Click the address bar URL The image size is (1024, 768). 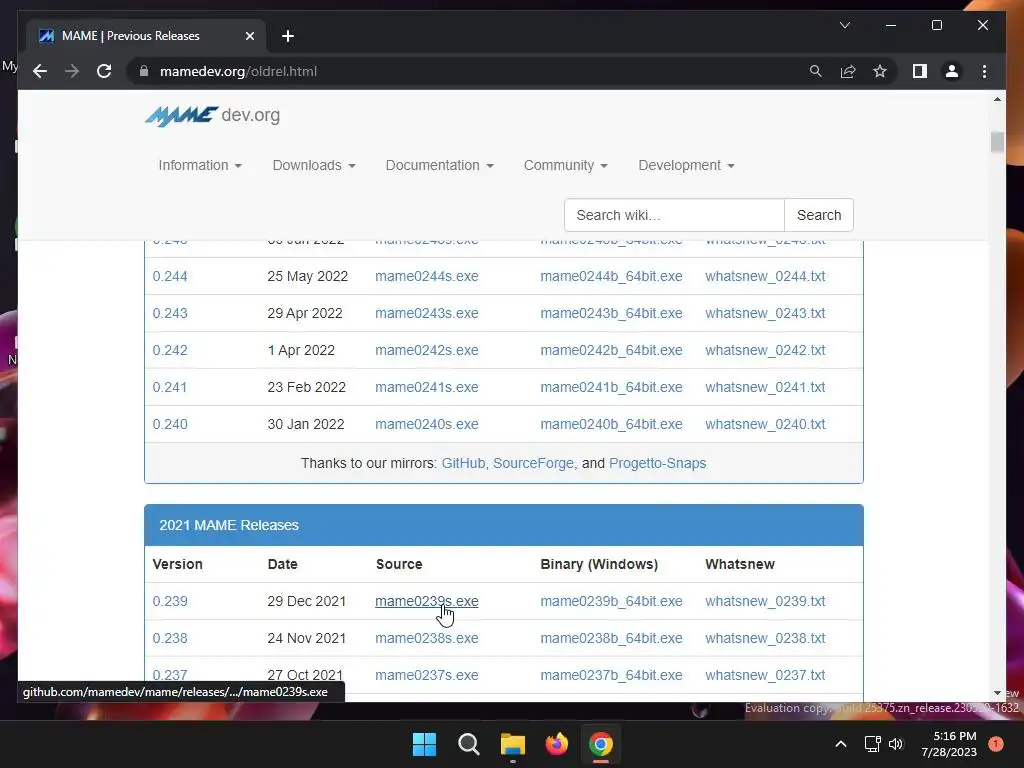(238, 71)
